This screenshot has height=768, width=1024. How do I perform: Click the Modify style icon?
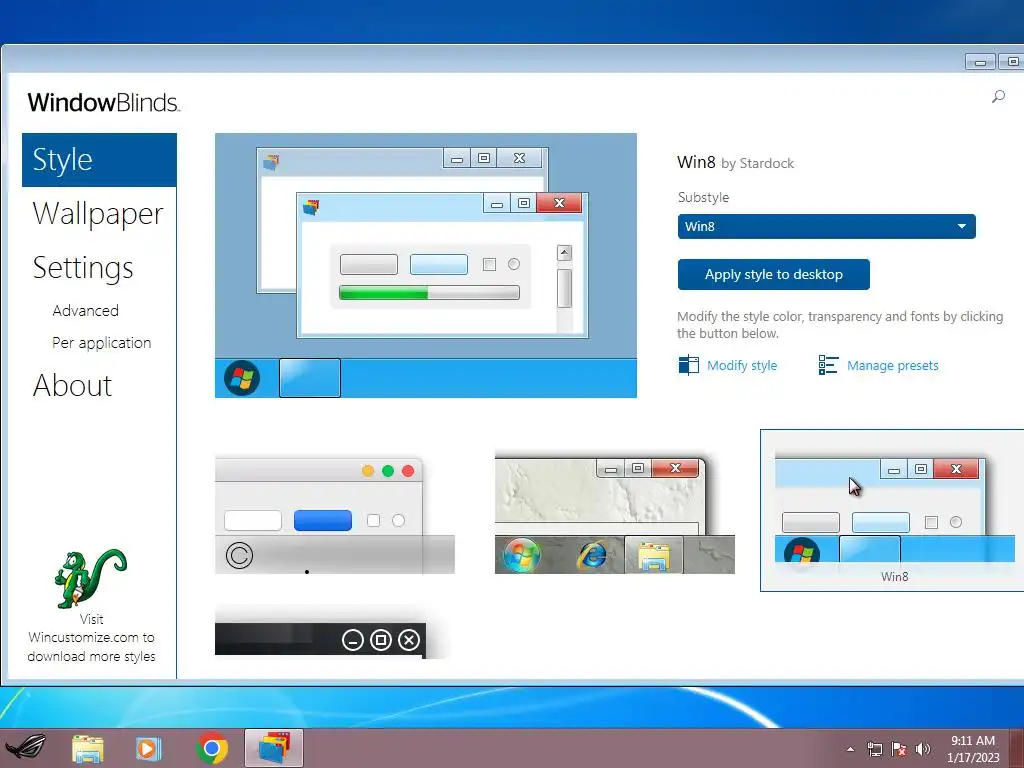point(688,365)
